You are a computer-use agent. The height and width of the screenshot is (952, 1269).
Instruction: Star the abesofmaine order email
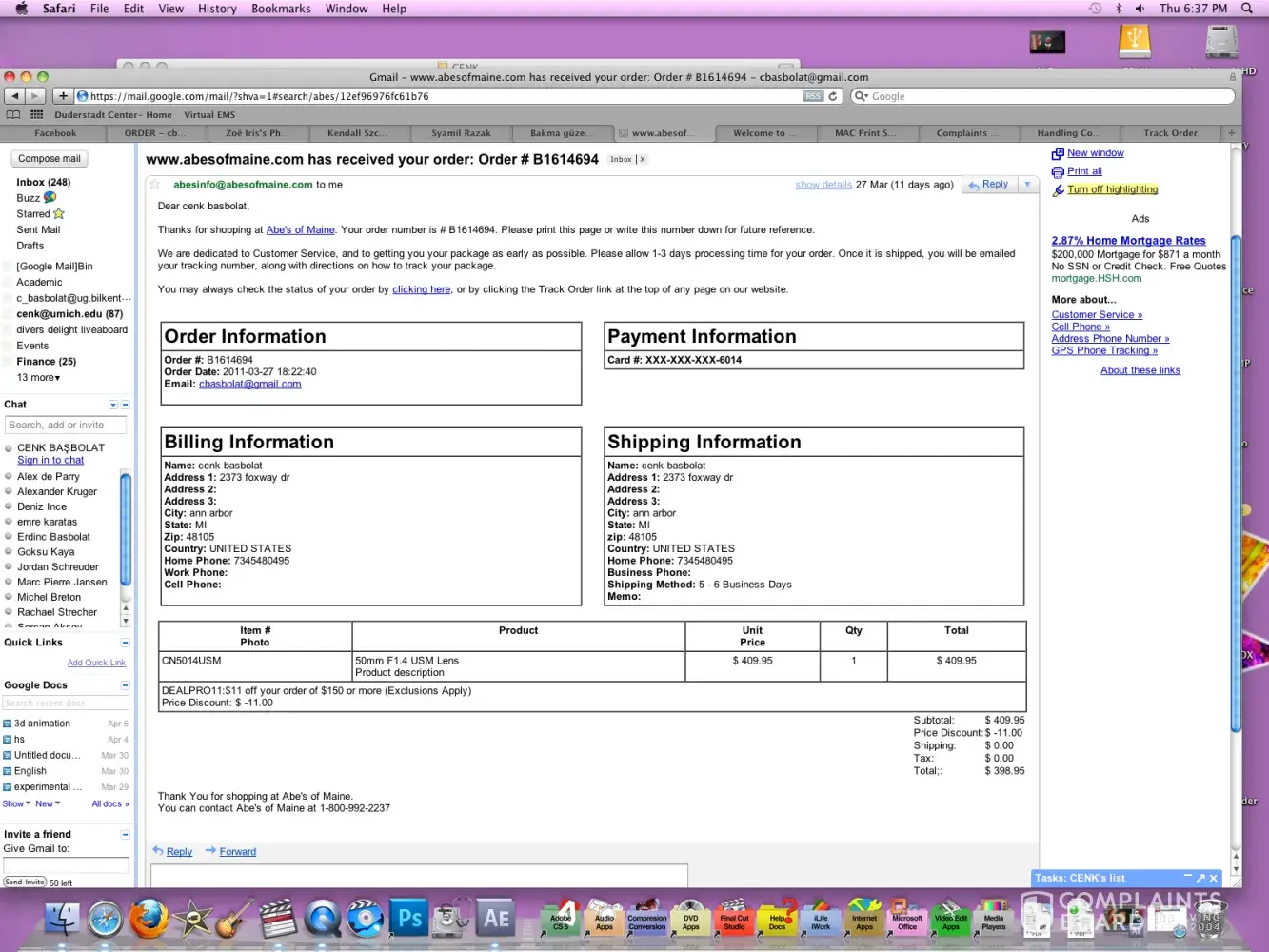pos(155,185)
